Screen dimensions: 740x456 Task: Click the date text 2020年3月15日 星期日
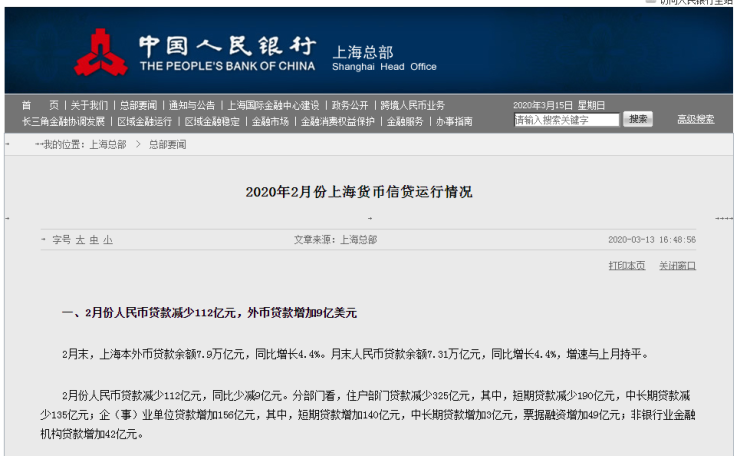559,105
